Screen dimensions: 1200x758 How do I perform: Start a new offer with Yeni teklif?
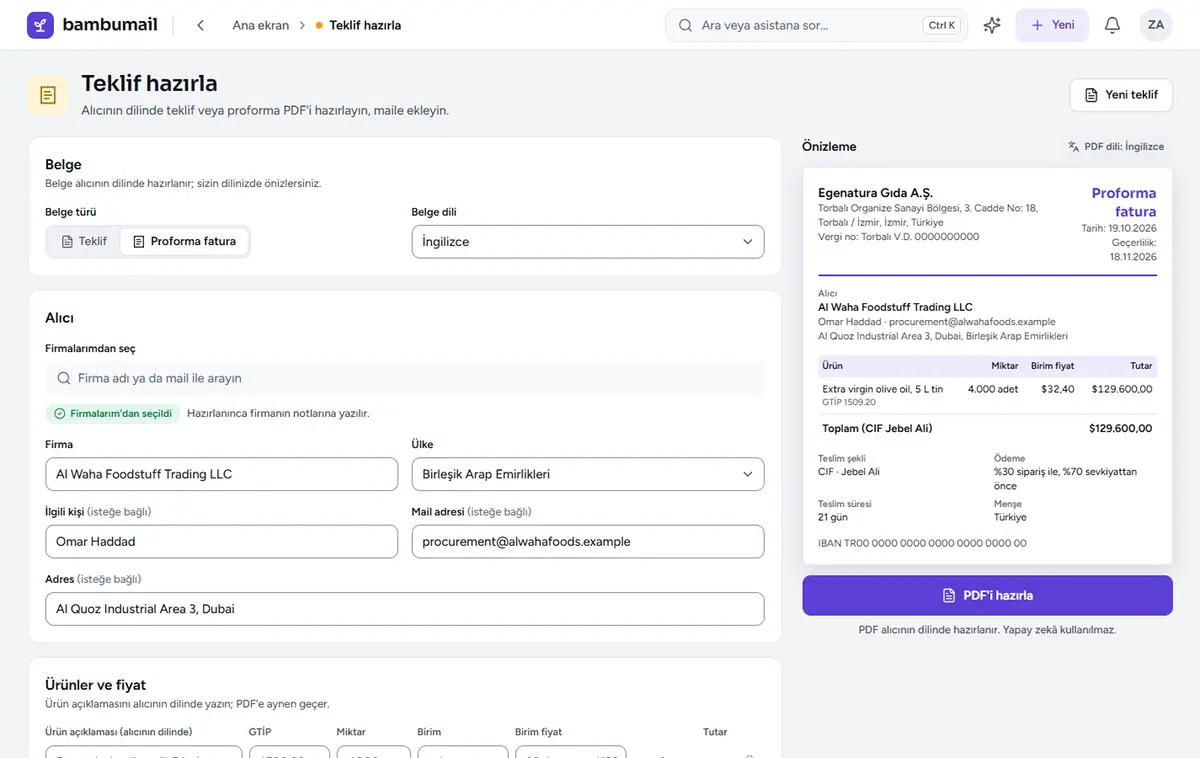click(x=1121, y=95)
